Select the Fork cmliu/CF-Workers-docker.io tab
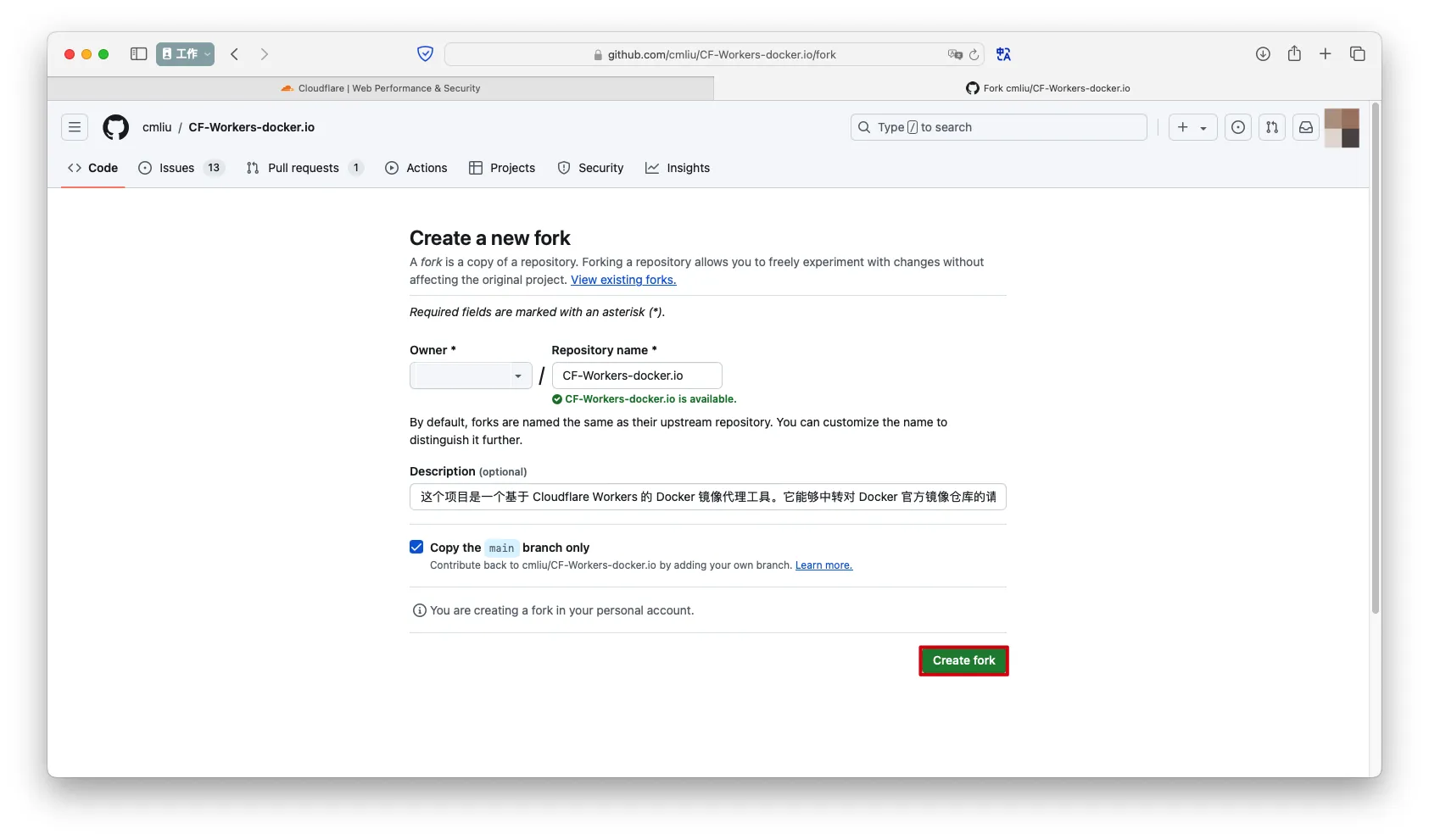This screenshot has width=1429, height=840. point(1047,88)
